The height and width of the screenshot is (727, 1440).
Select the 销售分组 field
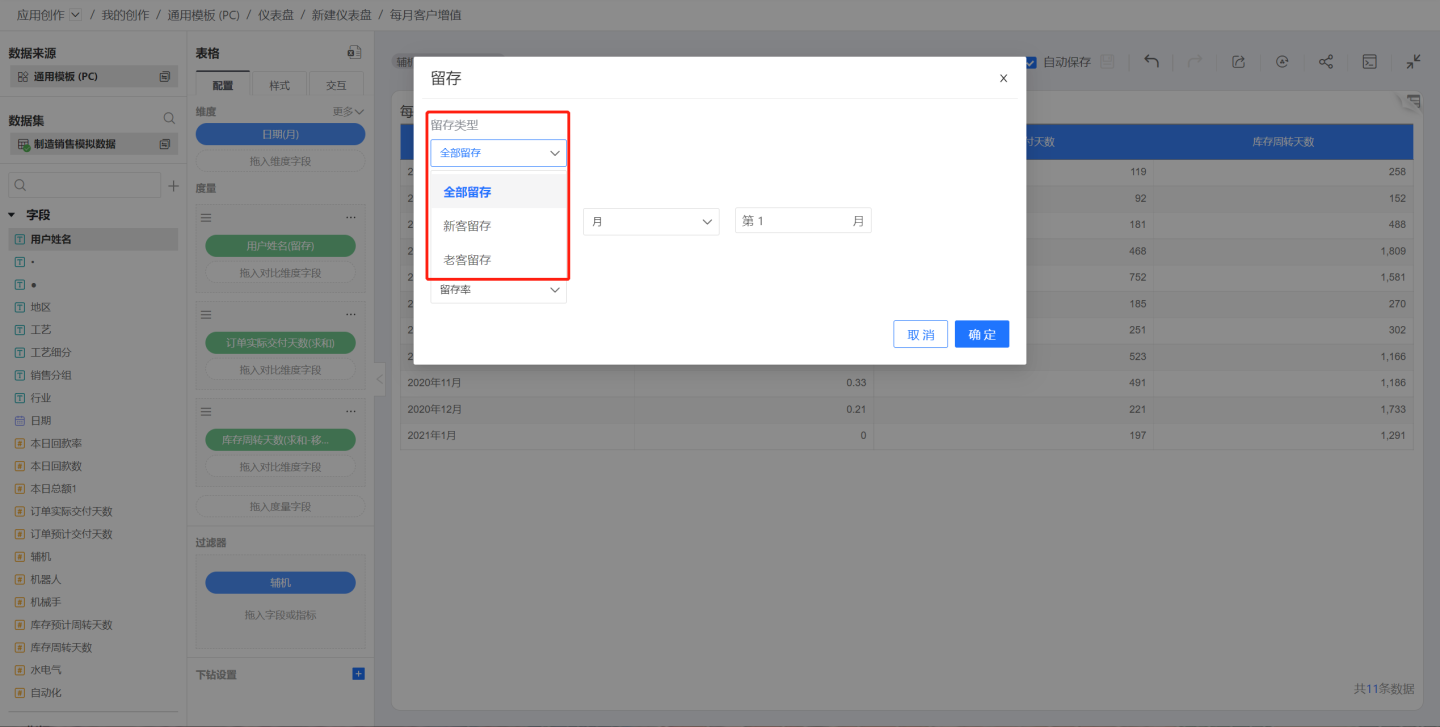pyautogui.click(x=93, y=375)
